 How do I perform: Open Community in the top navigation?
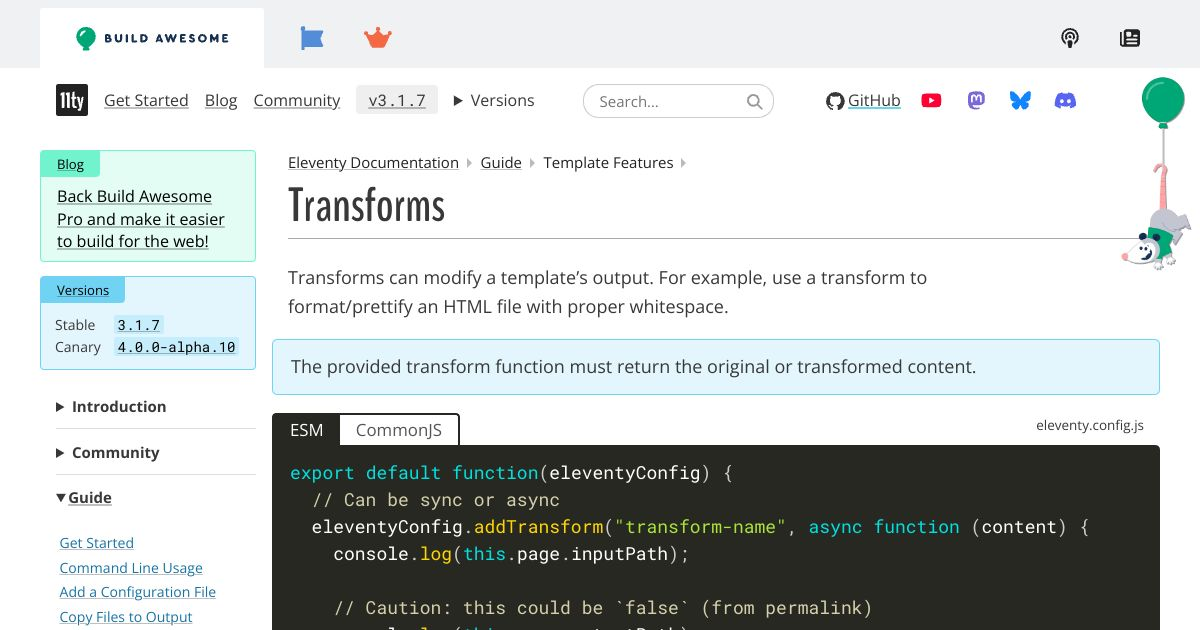(297, 100)
